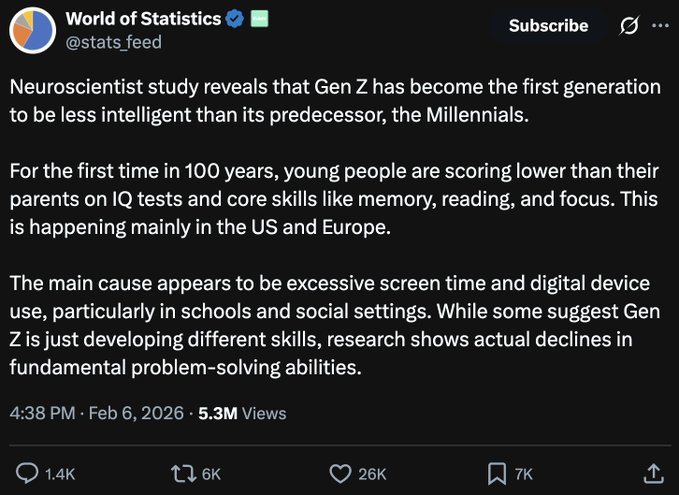Open the share icon at bottom right
This screenshot has height=495, width=679.
tap(652, 471)
